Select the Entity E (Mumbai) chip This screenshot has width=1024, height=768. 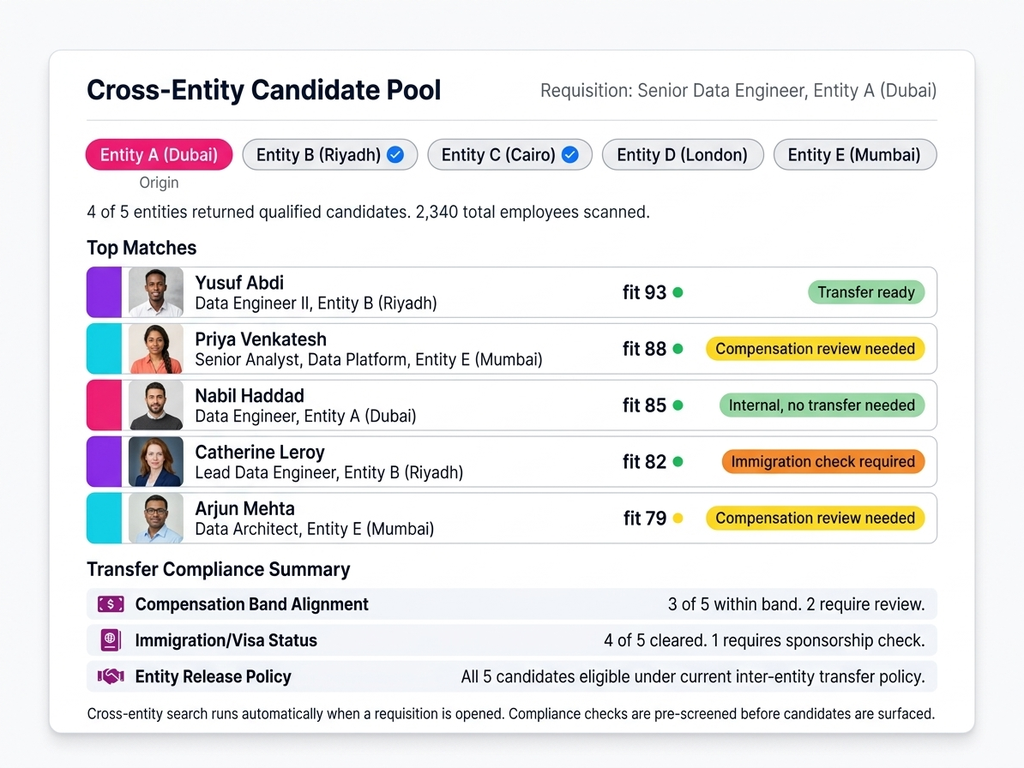pyautogui.click(x=854, y=155)
